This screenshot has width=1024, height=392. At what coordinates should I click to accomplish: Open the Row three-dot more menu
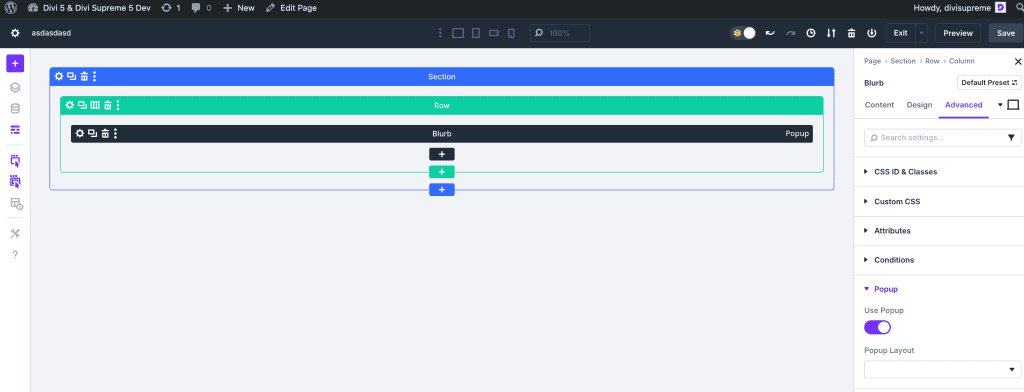tap(118, 105)
